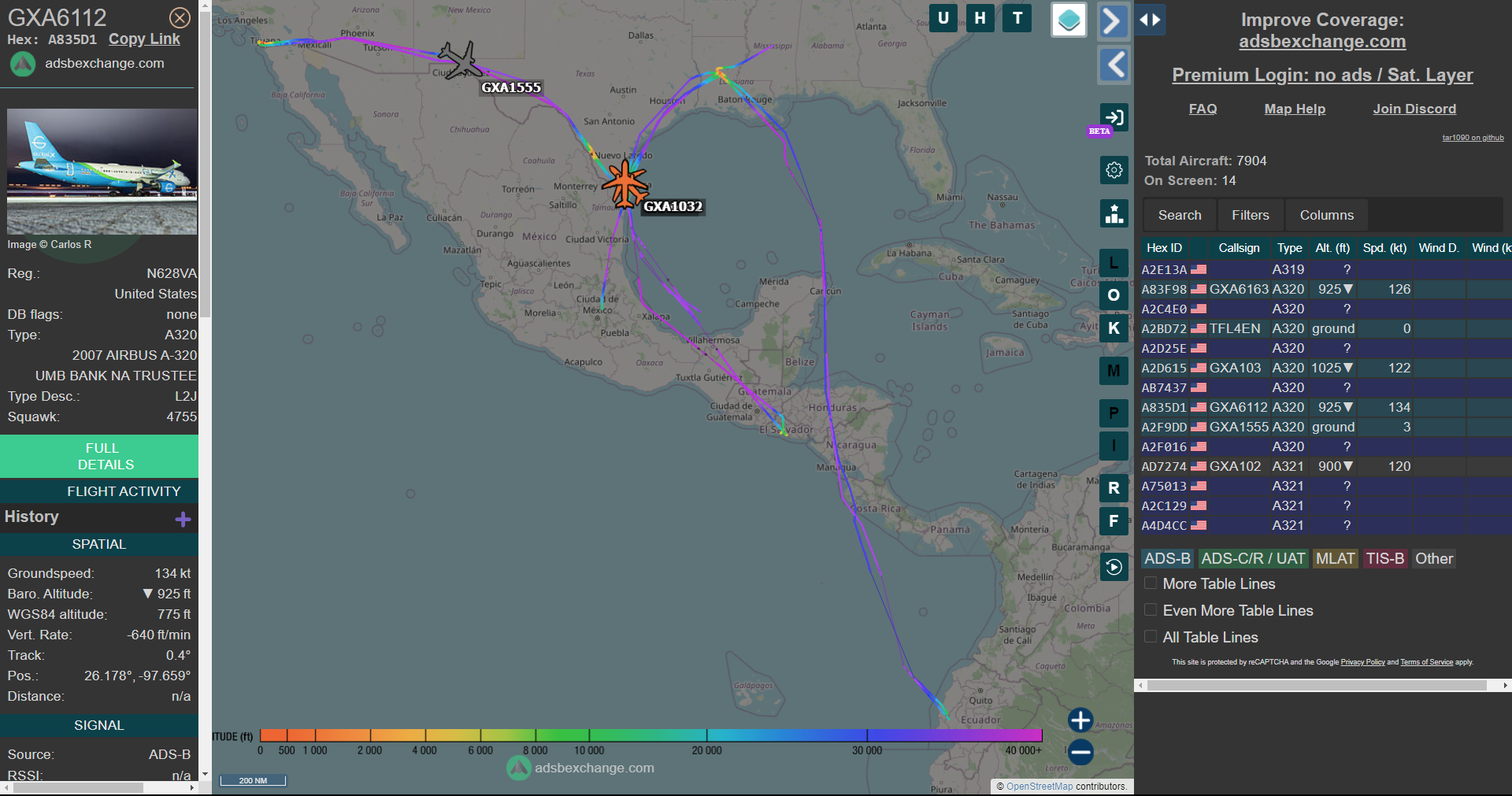Sort table by Spd. (kt) column

(x=1384, y=248)
